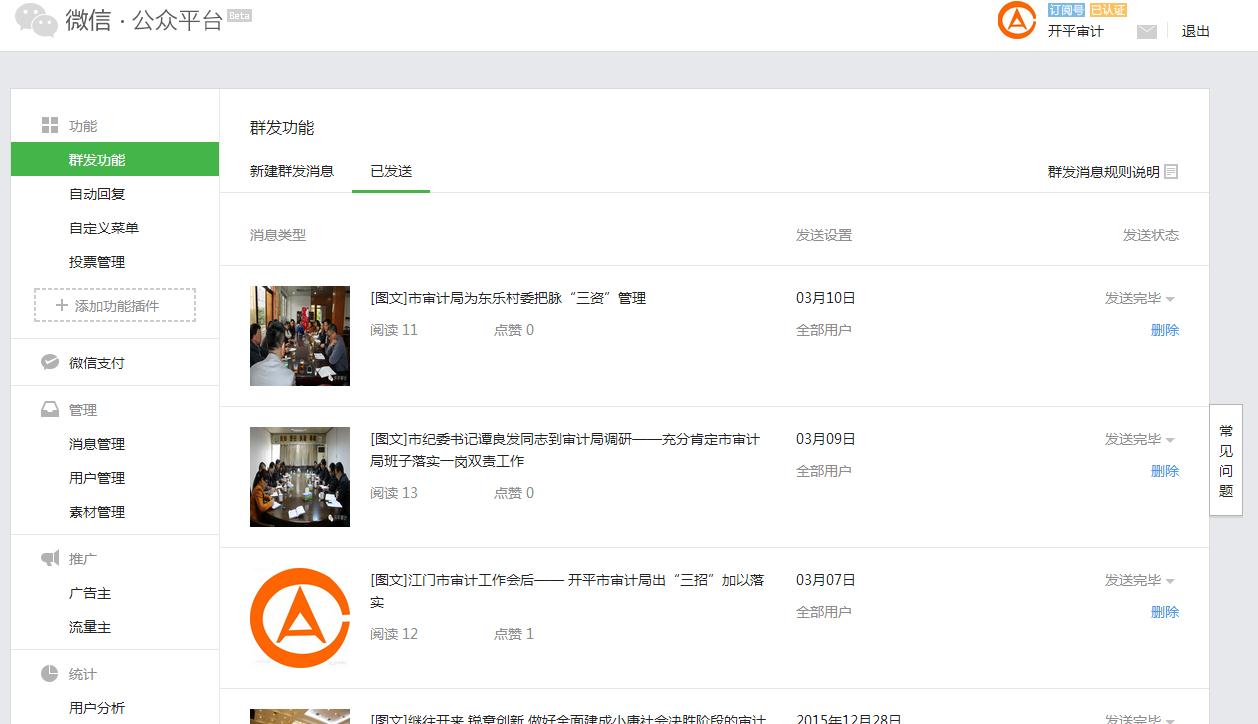Open article 江门市审计工作会后 开平市审计局出“三招”
This screenshot has height=724, width=1258.
[567, 591]
